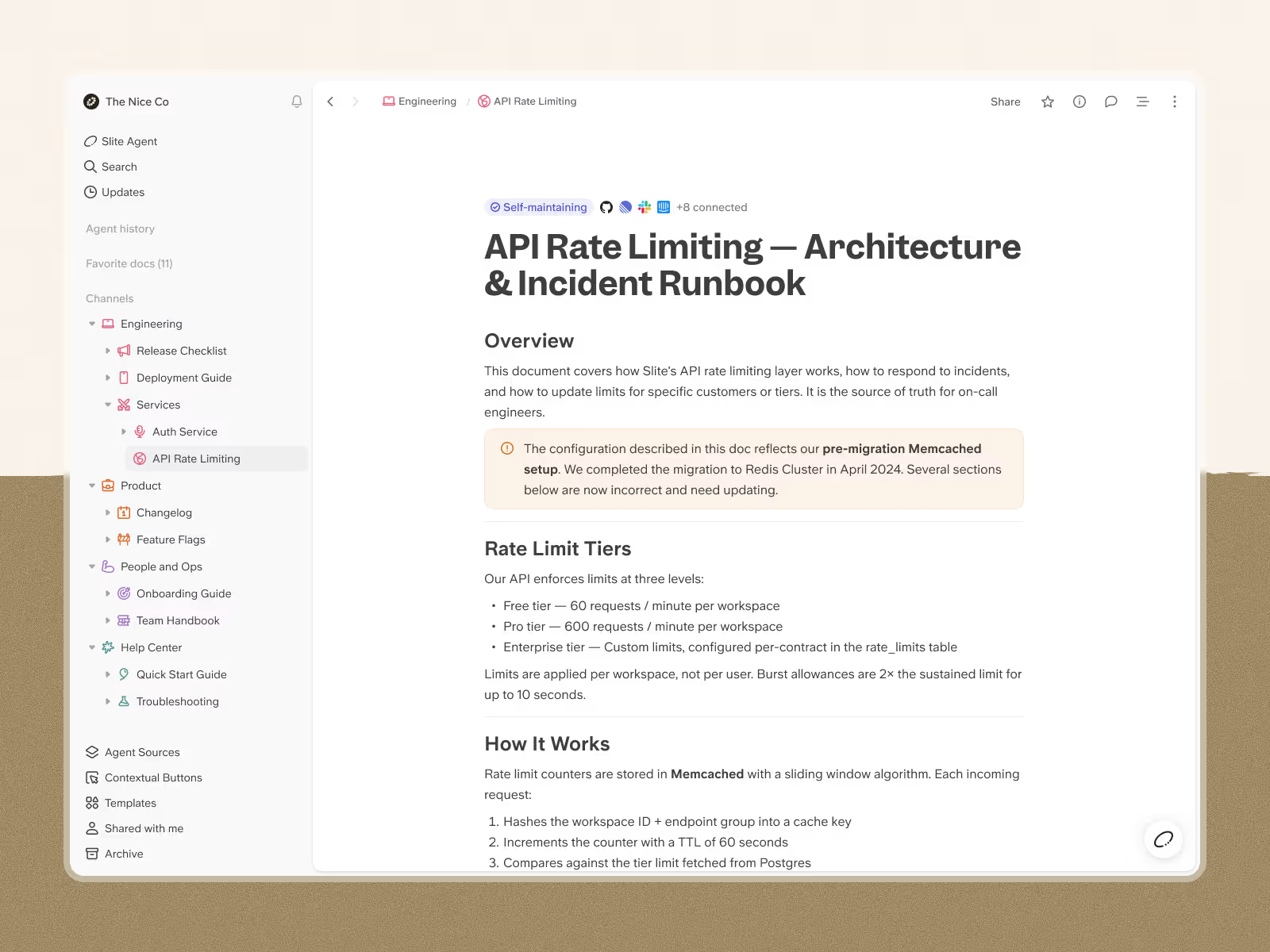The width and height of the screenshot is (1270, 952).
Task: Click the Slack integration icon
Action: pyautogui.click(x=645, y=207)
